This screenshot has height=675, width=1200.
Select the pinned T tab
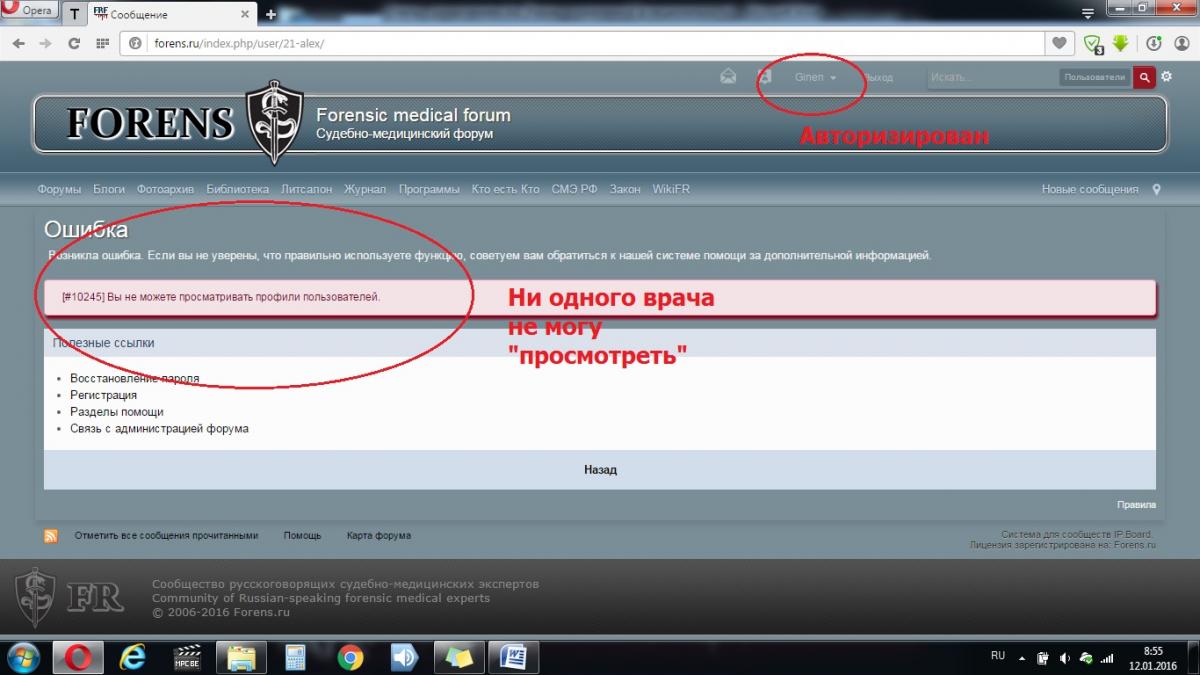click(73, 15)
